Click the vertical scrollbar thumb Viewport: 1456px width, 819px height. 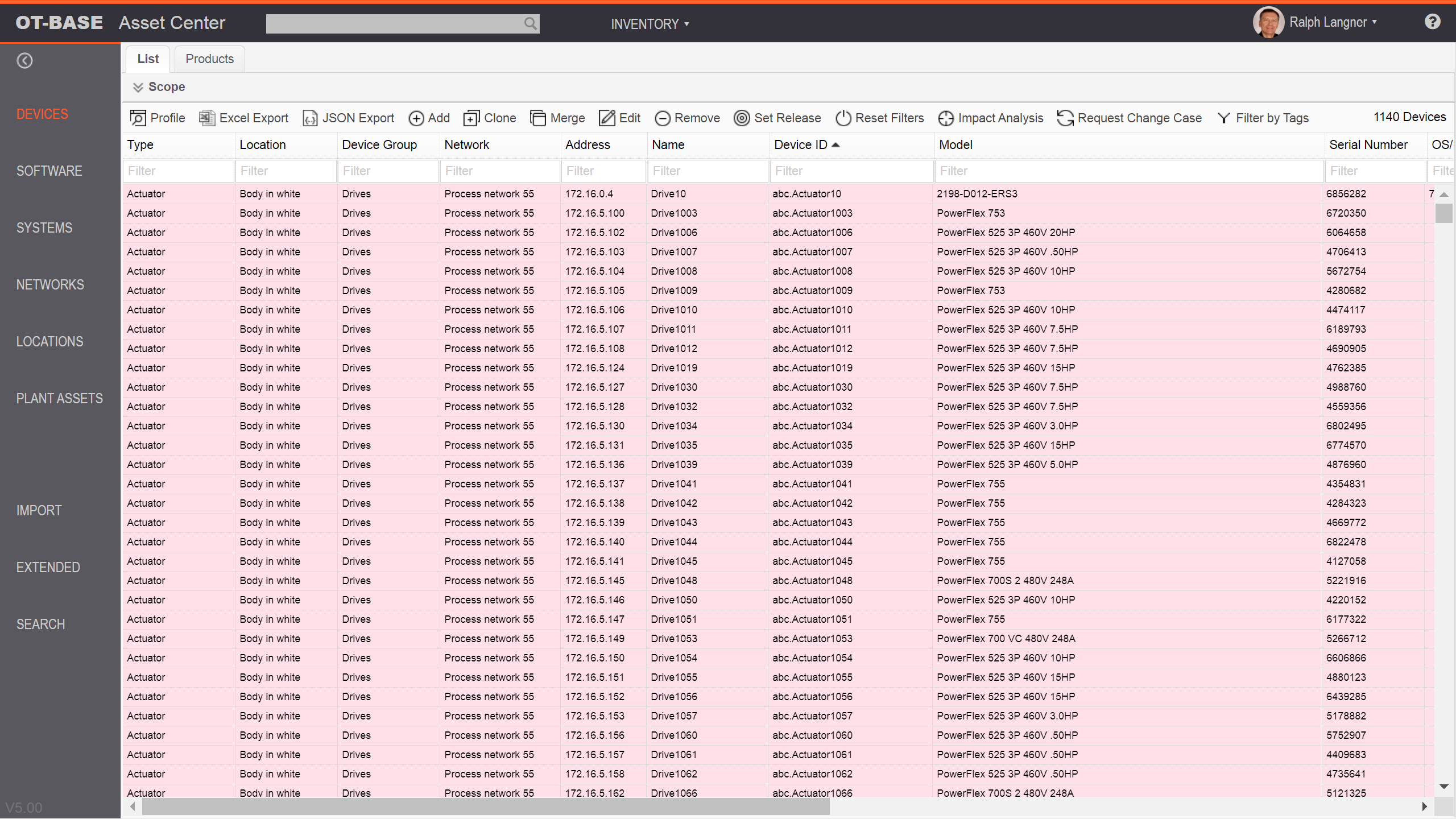click(x=1443, y=213)
